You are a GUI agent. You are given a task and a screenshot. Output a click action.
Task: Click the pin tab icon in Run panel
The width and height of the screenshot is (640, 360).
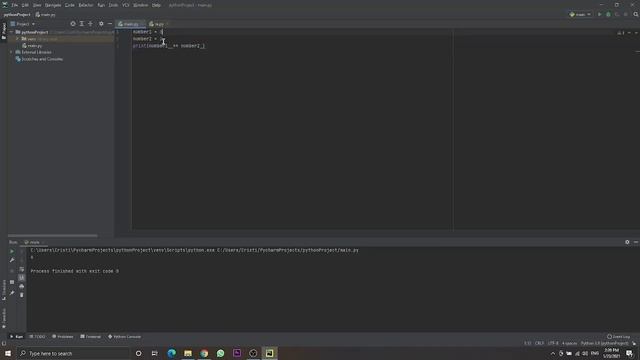pos(12,293)
